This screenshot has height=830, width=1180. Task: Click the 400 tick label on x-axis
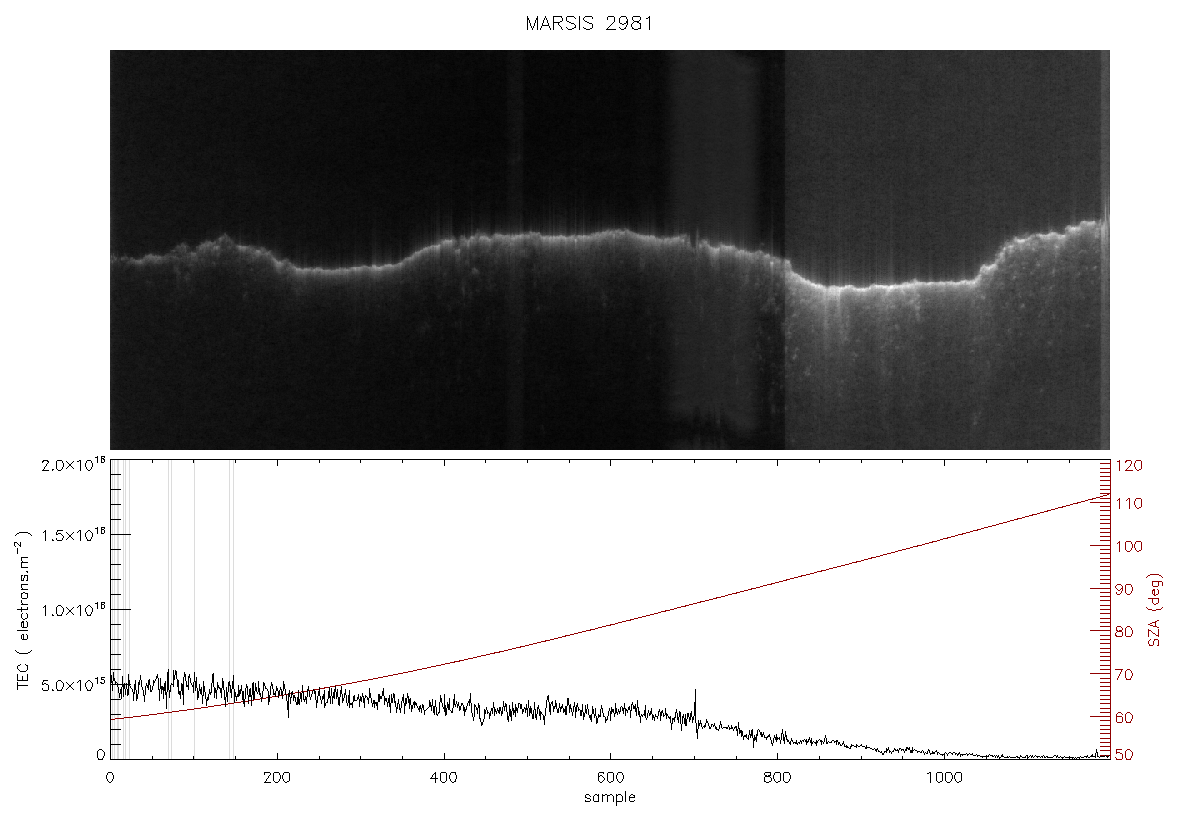443,777
